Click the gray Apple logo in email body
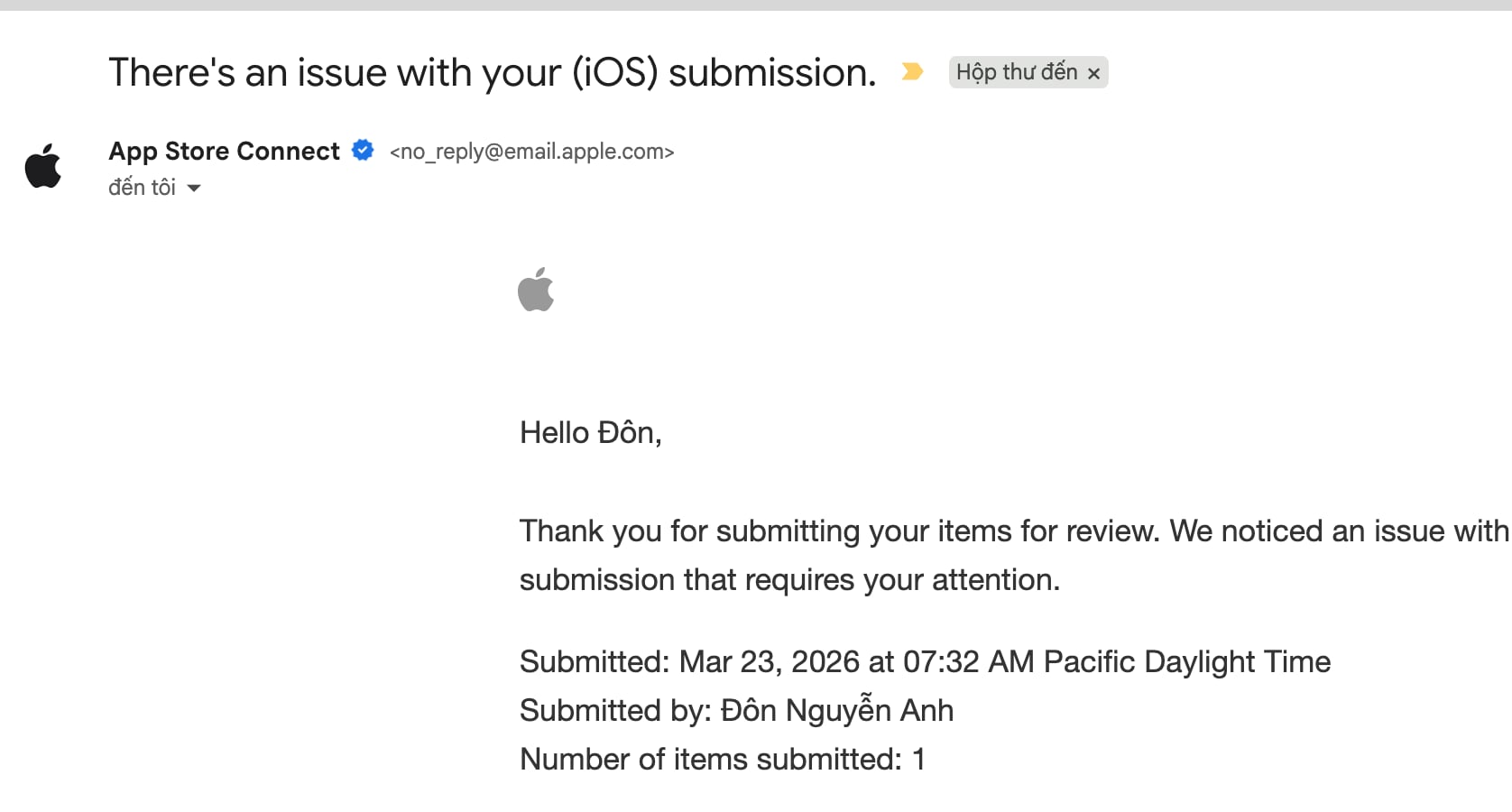Screen dimensions: 1512x812 (x=536, y=290)
